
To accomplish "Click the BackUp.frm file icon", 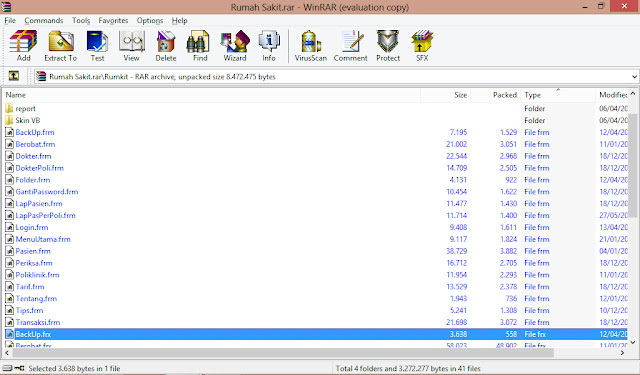I will click(9, 132).
